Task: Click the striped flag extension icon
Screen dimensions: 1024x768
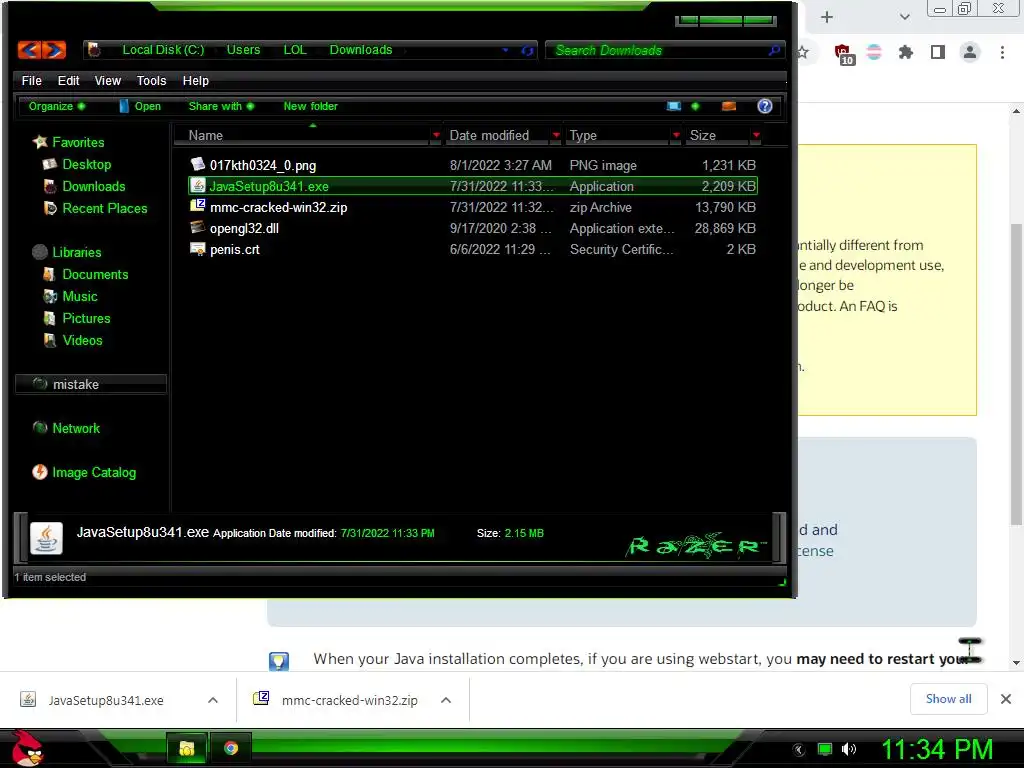Action: pos(874,52)
